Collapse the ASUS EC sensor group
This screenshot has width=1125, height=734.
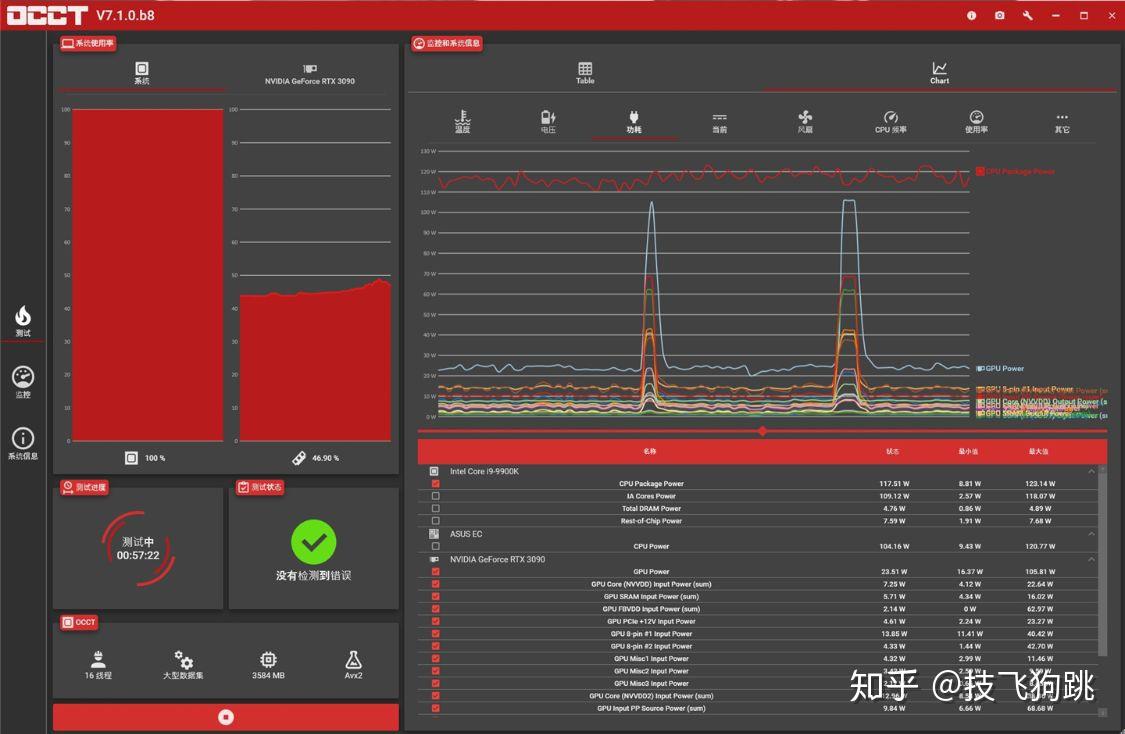(x=1091, y=534)
